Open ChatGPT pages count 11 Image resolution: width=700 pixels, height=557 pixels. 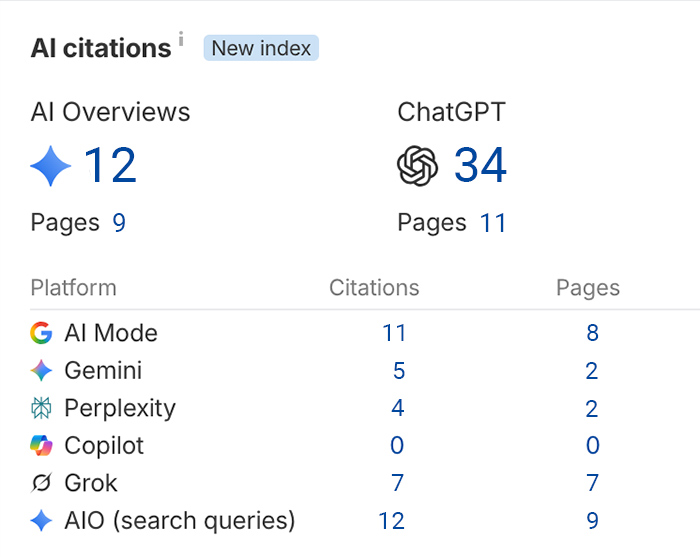[493, 223]
